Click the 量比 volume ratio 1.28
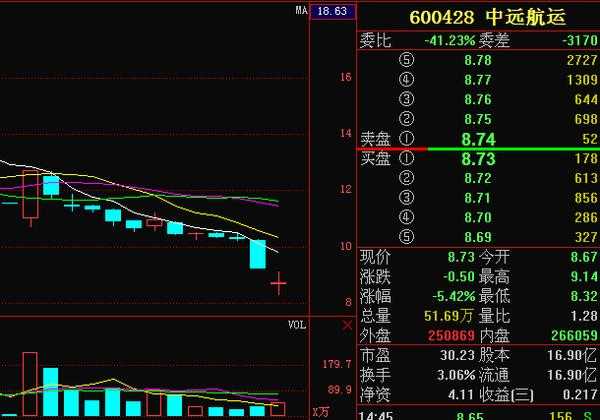The image size is (600, 420). coord(584,316)
